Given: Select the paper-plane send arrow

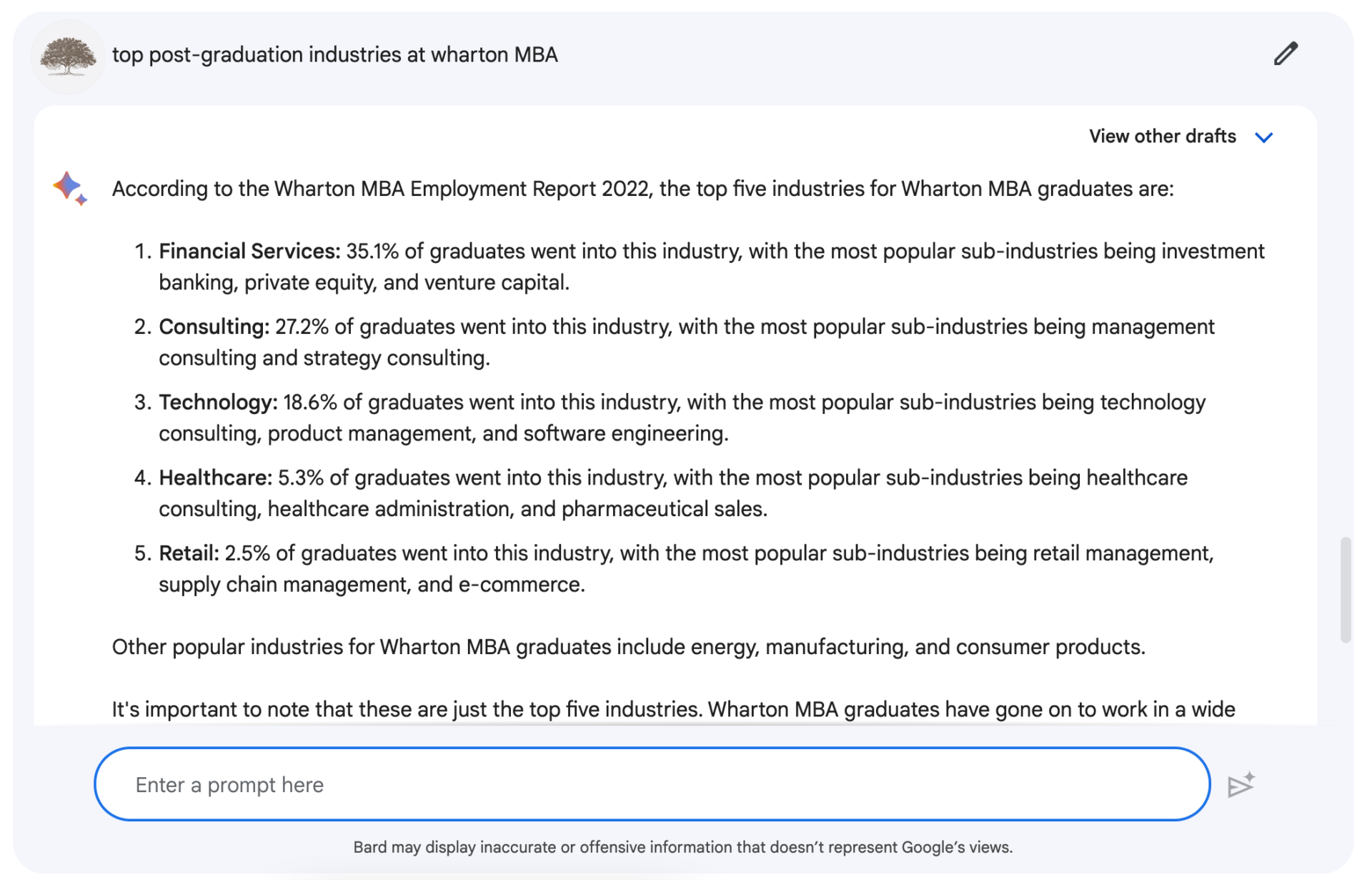Looking at the screenshot, I should click(1238, 786).
